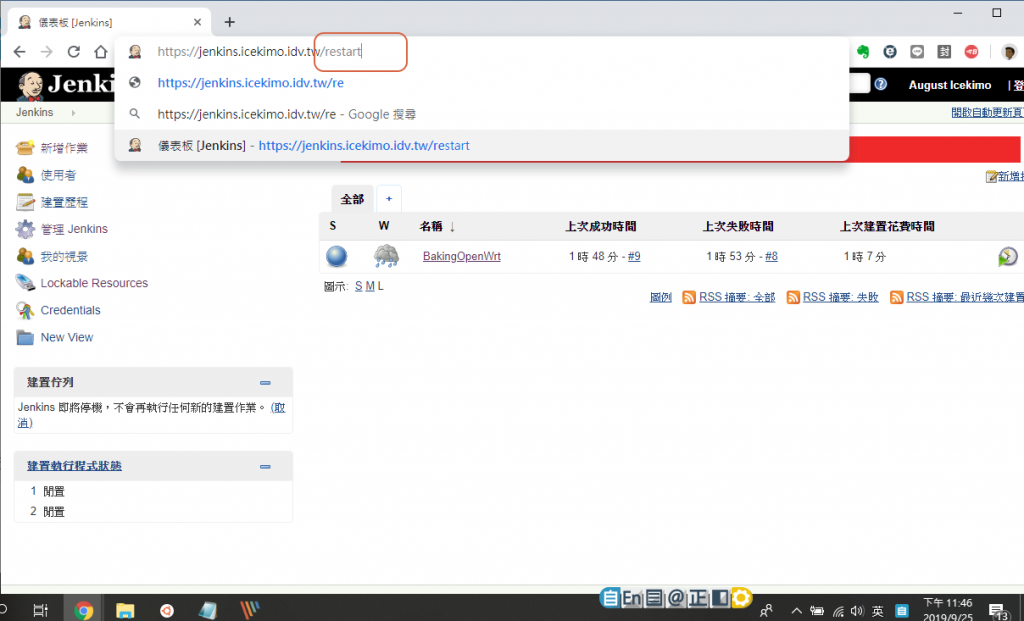This screenshot has width=1024, height=621.
Task: Open RSS 摘要 全部 feed
Action: click(737, 297)
